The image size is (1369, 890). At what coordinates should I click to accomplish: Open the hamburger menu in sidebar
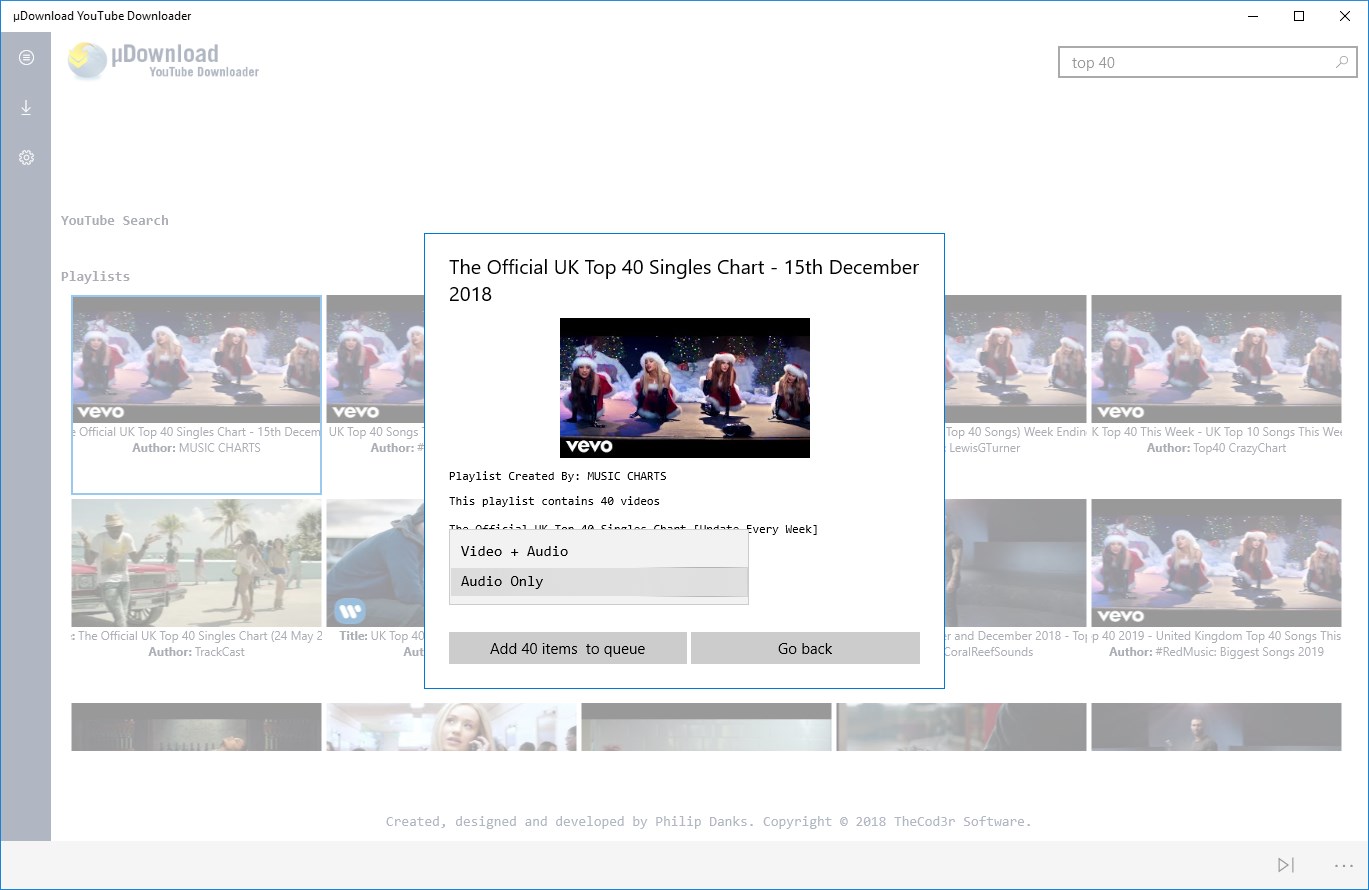(26, 58)
